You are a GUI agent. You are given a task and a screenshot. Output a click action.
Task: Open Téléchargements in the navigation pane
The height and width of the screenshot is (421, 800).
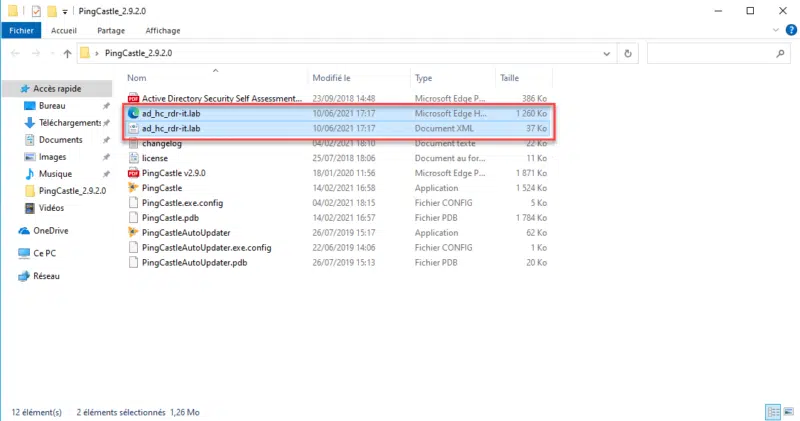click(x=69, y=123)
